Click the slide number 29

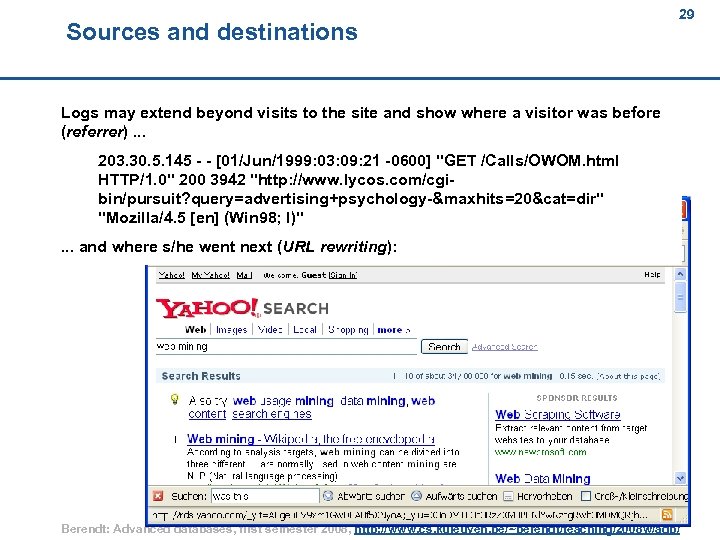pyautogui.click(x=686, y=14)
